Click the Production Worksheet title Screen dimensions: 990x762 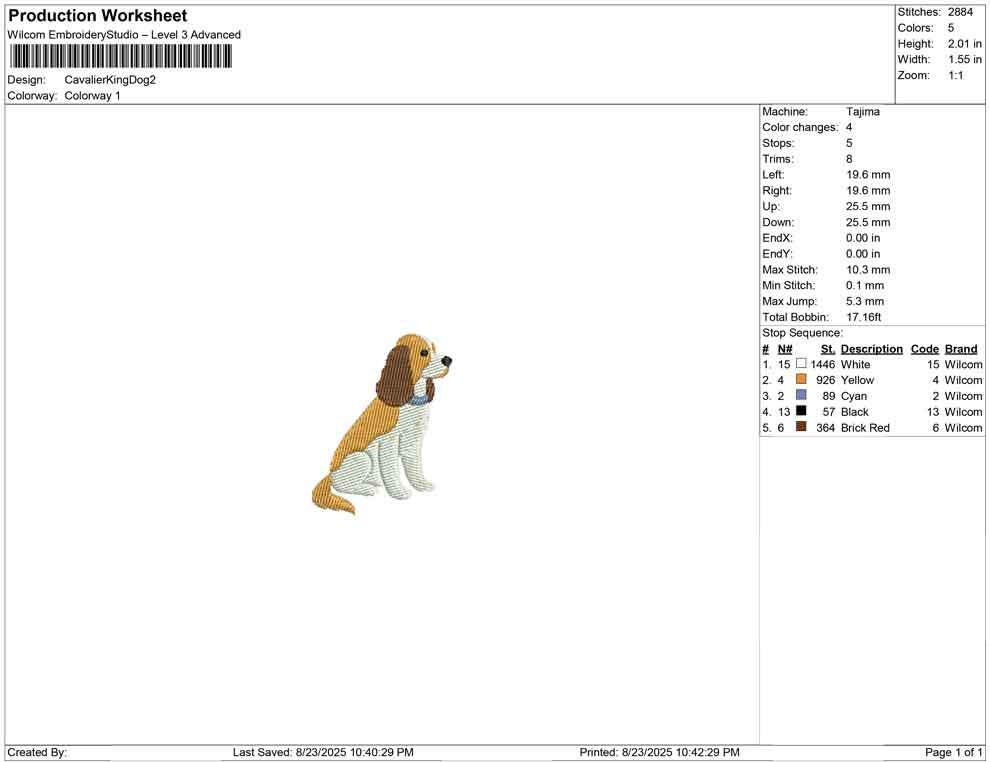97,15
